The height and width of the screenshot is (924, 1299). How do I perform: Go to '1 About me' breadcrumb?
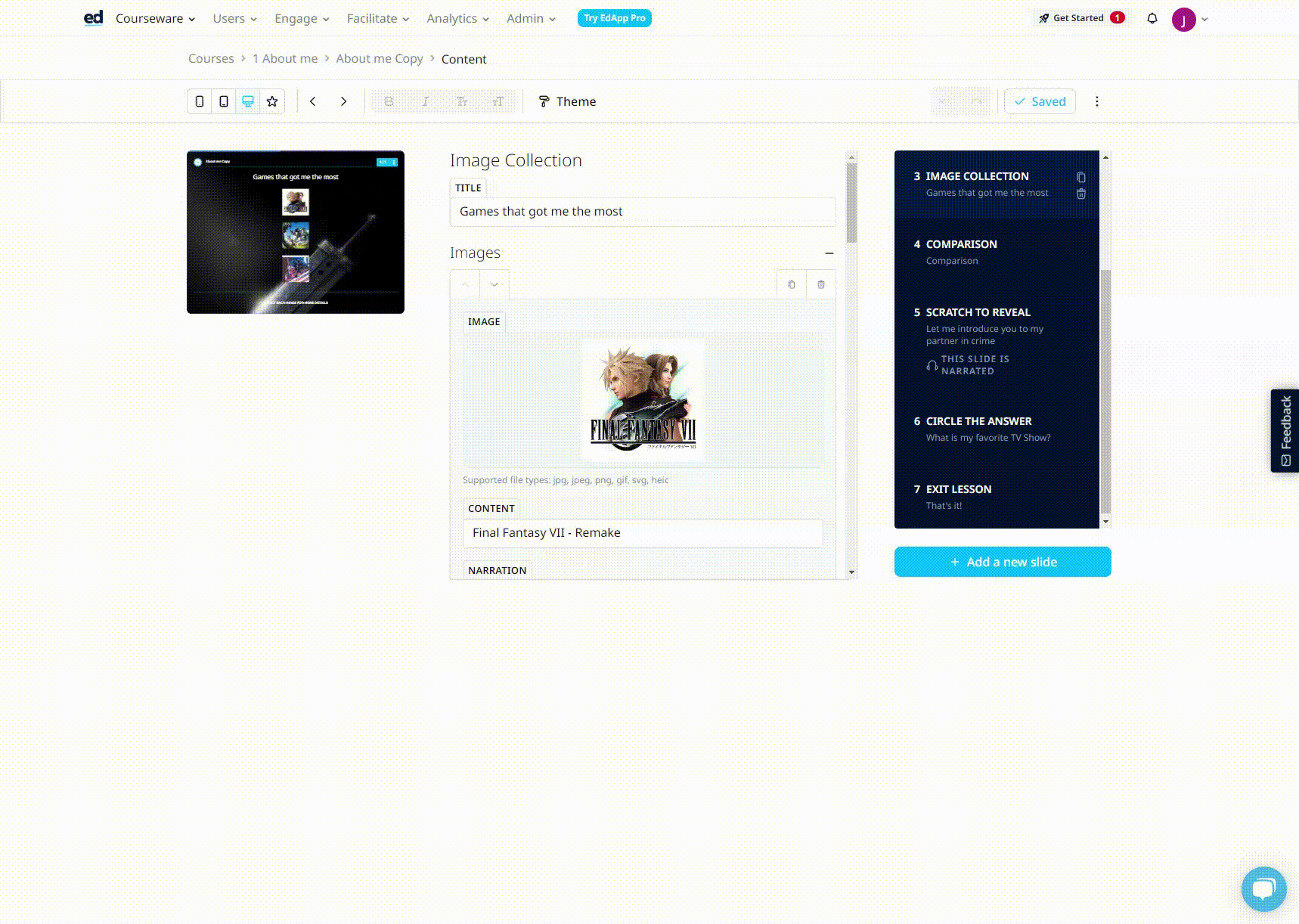(x=285, y=58)
